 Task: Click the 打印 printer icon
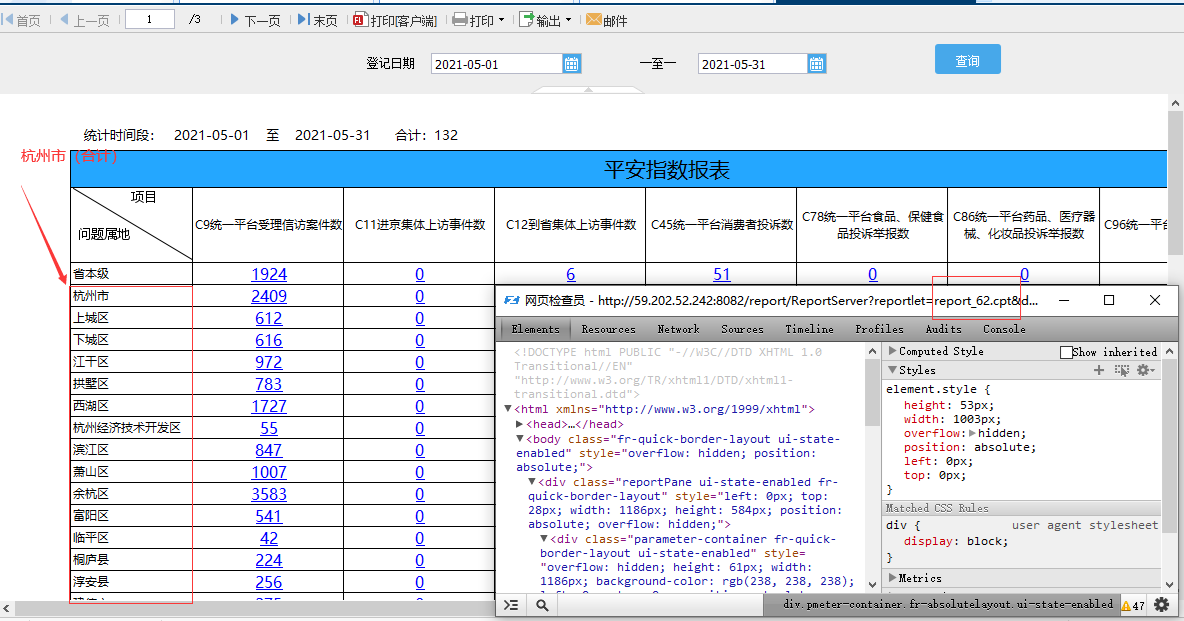(460, 20)
